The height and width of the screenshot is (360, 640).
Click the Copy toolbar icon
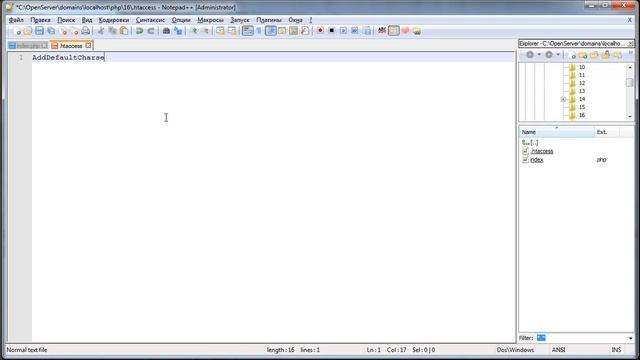[x=112, y=31]
